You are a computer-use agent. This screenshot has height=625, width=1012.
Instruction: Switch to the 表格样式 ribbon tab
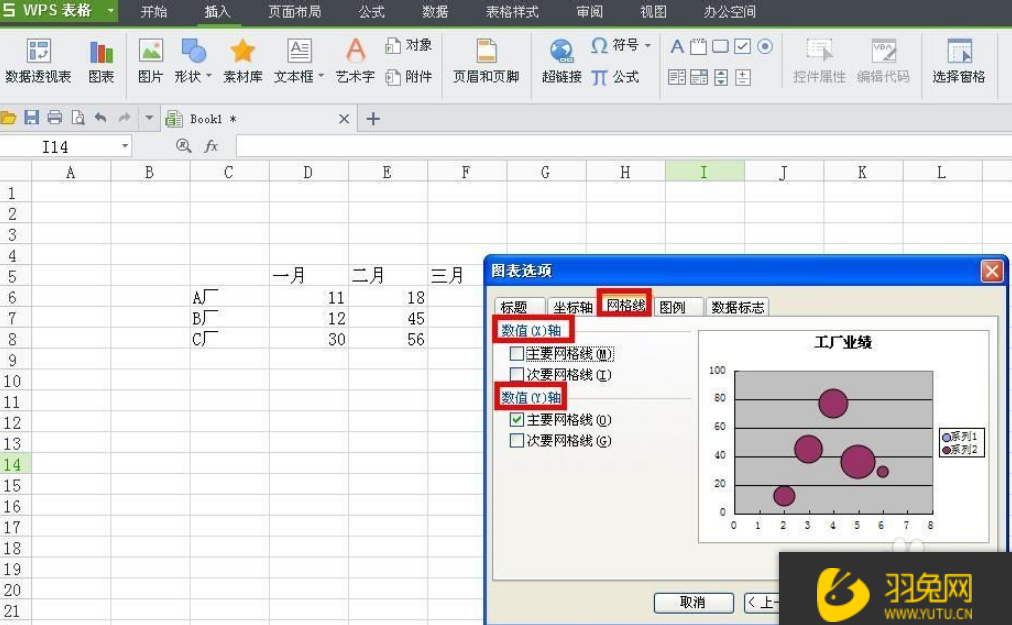click(x=512, y=12)
